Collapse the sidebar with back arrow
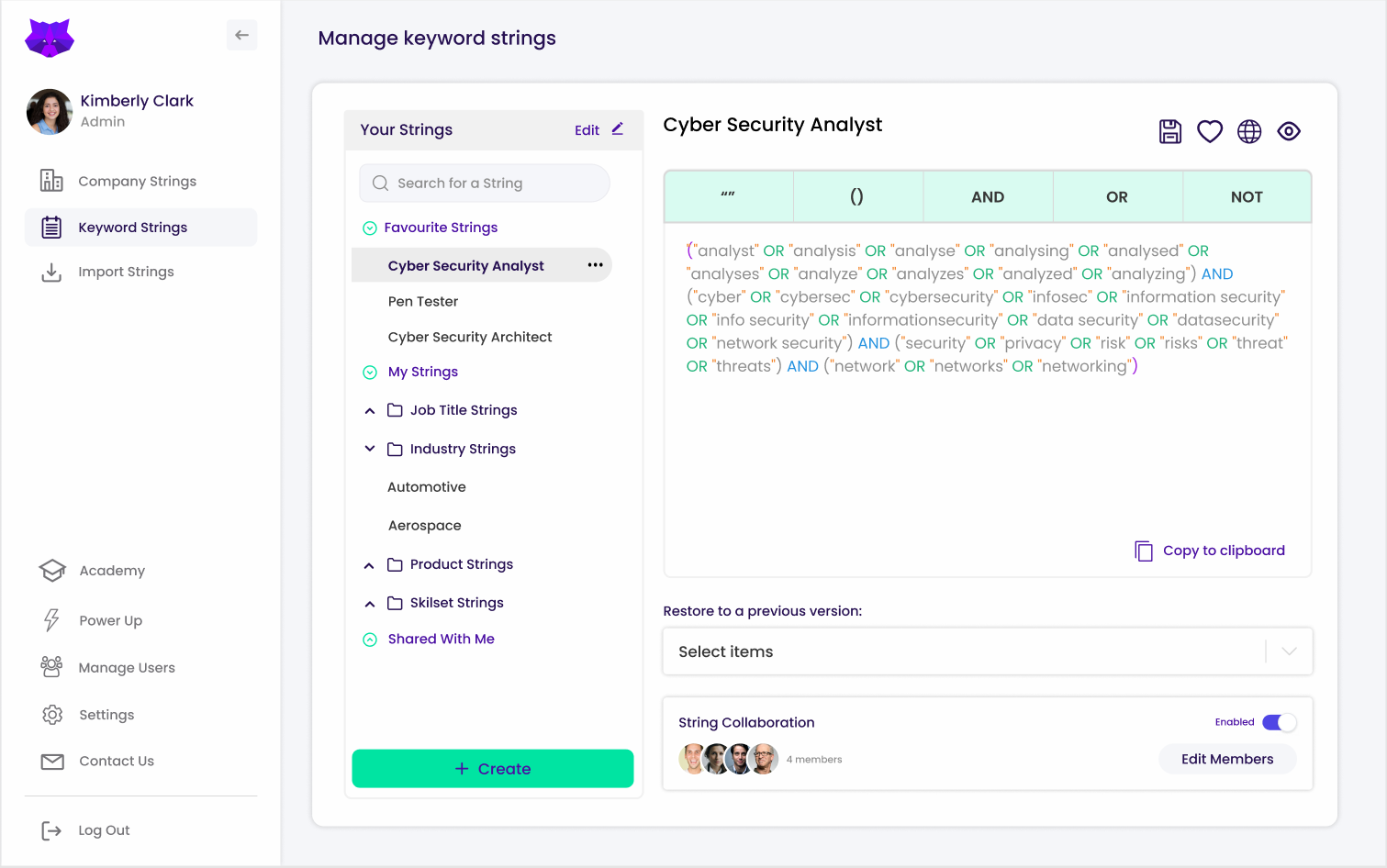The height and width of the screenshot is (868, 1387). tap(241, 36)
